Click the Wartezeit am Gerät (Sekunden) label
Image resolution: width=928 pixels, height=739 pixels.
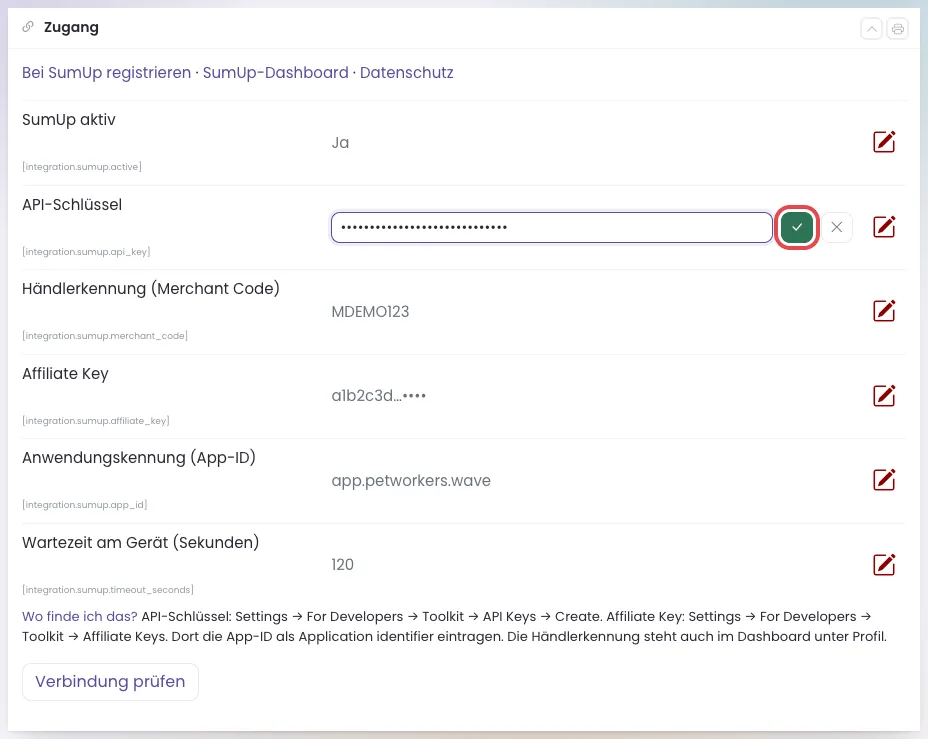click(x=141, y=543)
